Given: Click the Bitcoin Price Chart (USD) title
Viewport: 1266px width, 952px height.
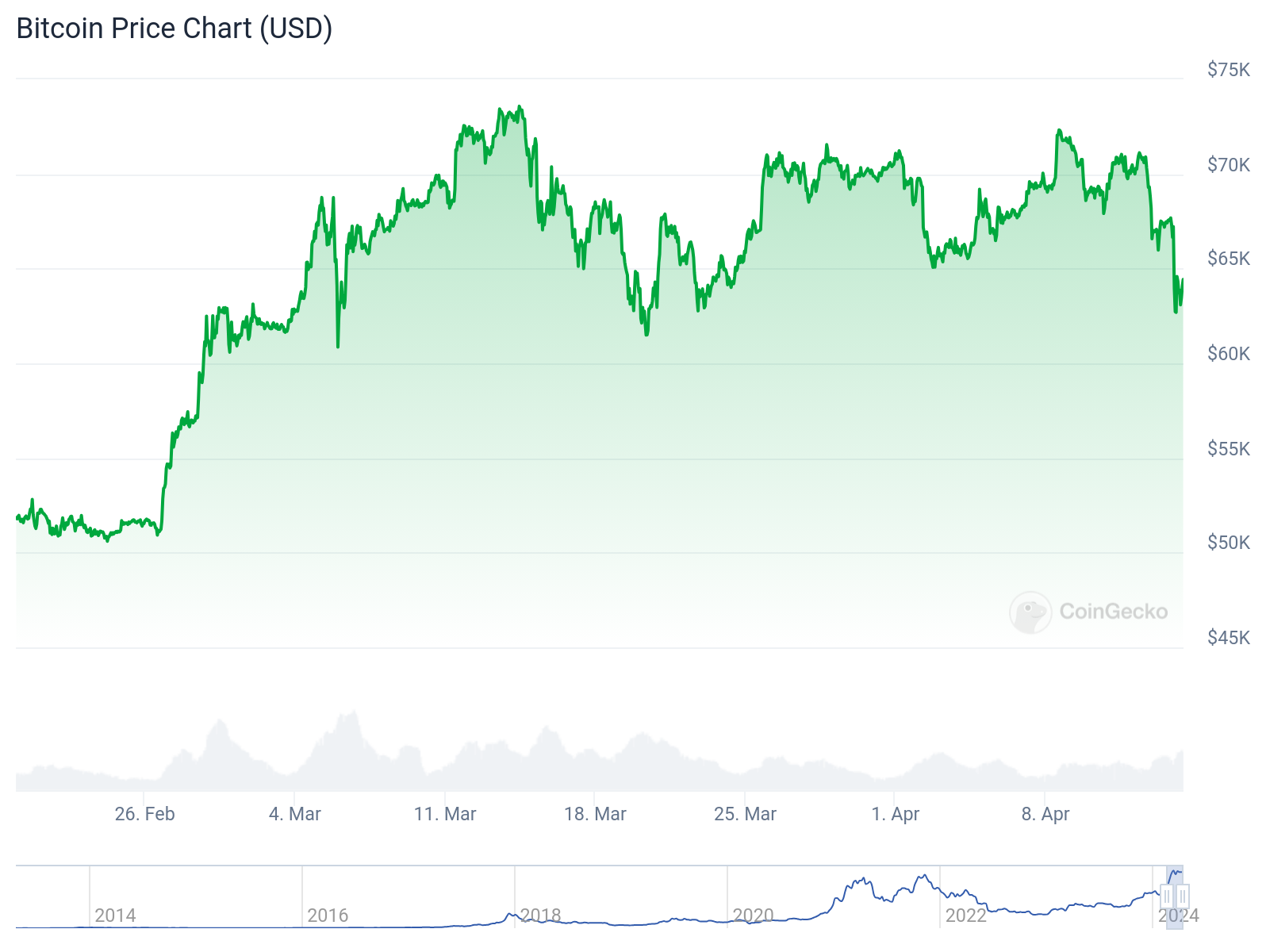Looking at the screenshot, I should 175,29.
